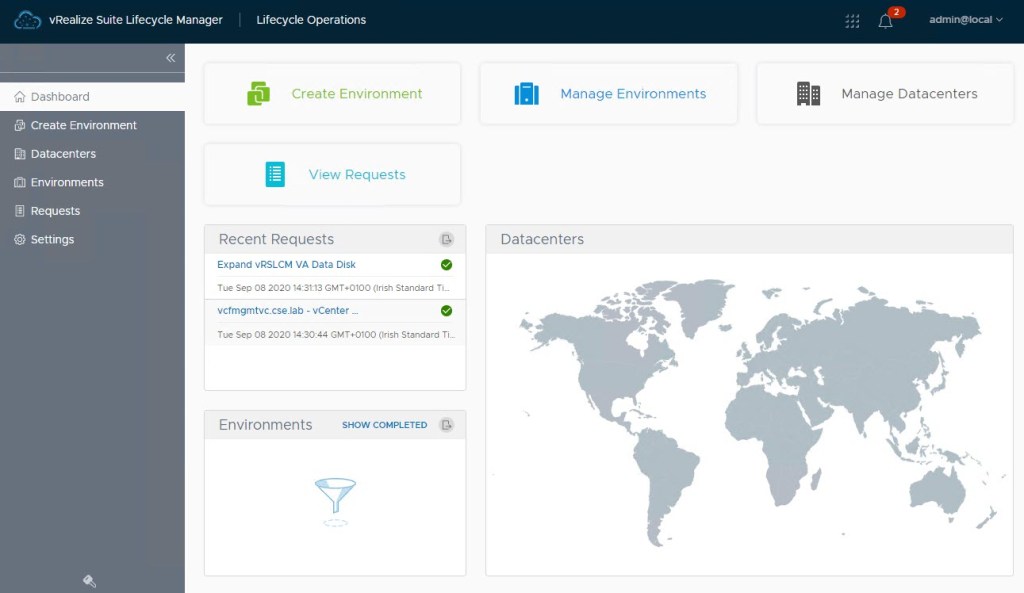Click the View Requests list icon

(x=275, y=174)
